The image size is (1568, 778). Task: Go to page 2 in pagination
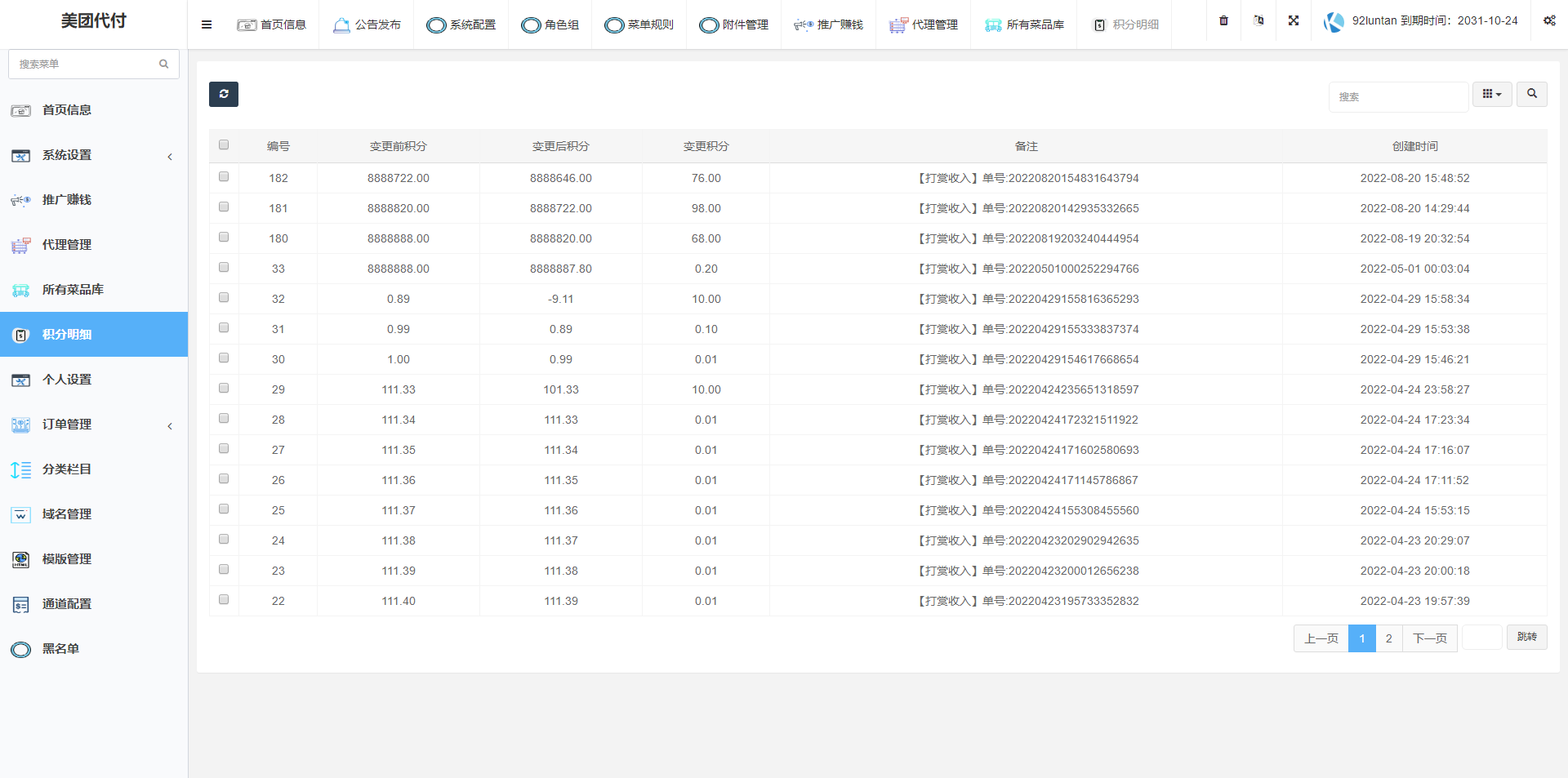(x=1388, y=638)
